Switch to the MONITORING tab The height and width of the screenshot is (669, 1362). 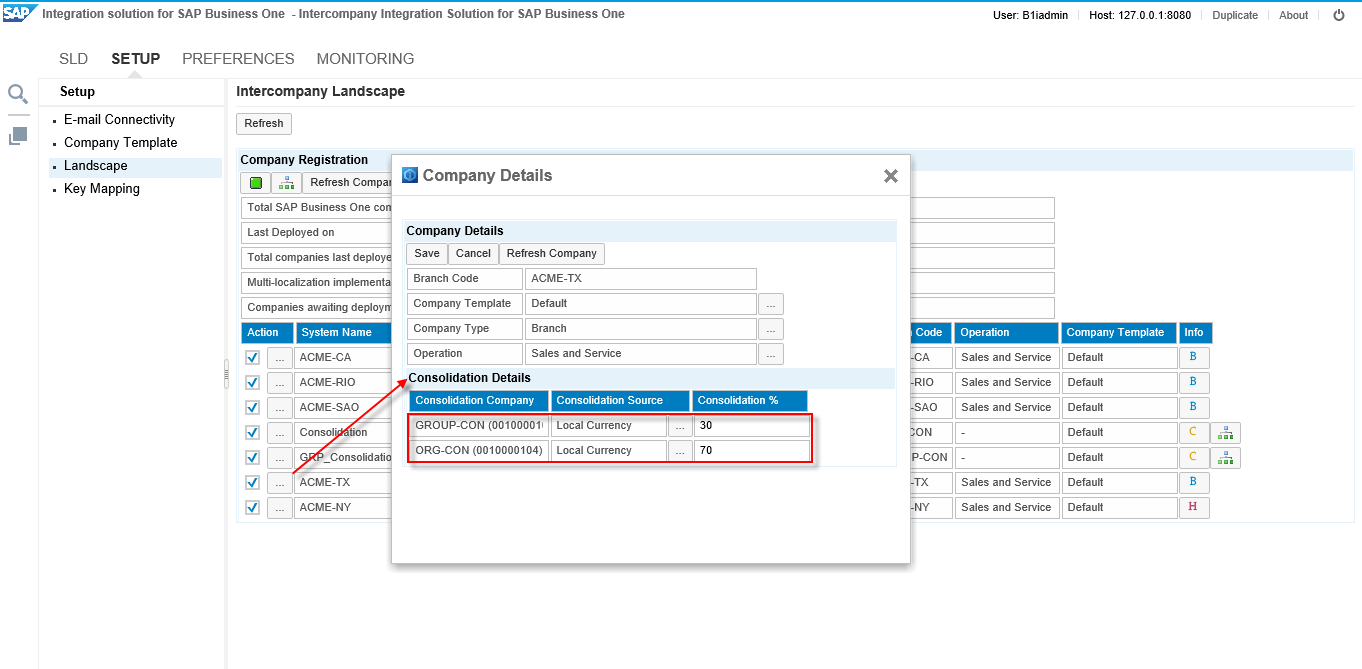point(365,59)
